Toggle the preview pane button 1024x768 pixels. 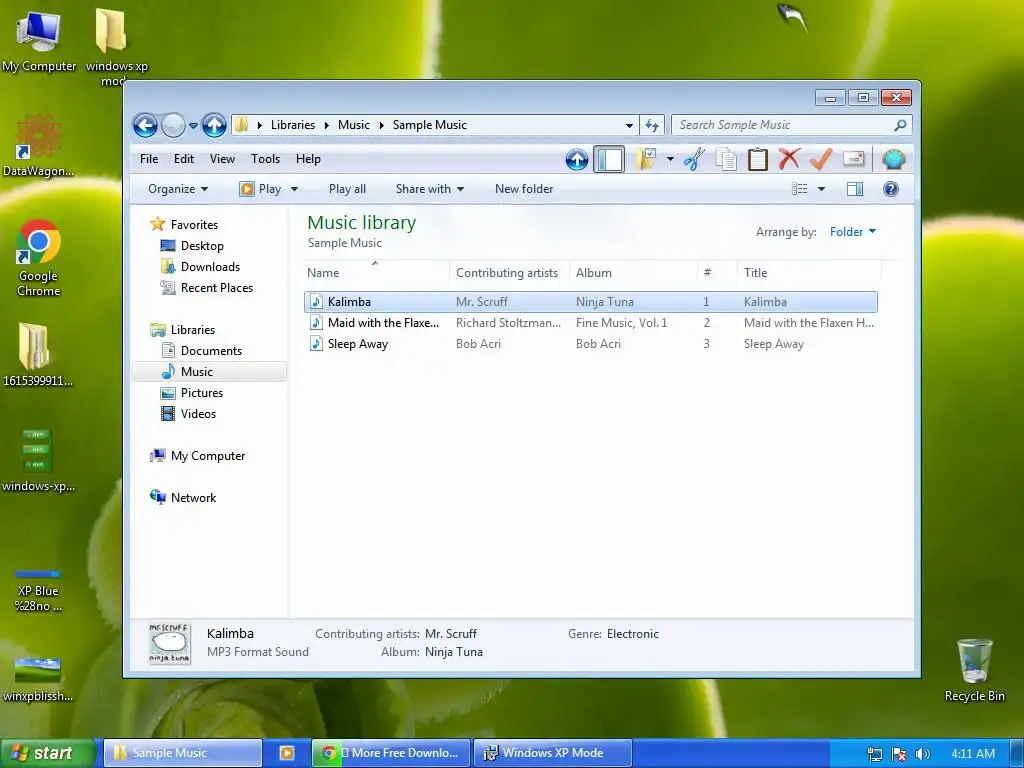pyautogui.click(x=855, y=189)
